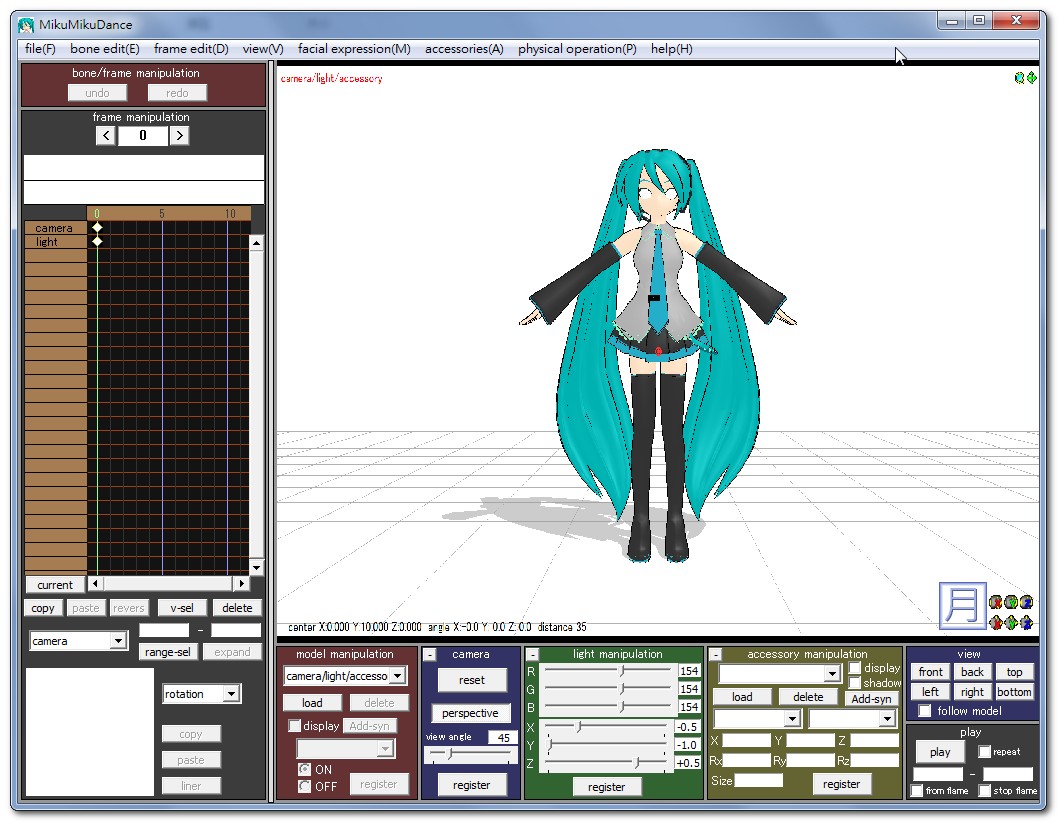Enable accessory shadow checkbox
This screenshot has height=822, width=1058.
[x=855, y=683]
